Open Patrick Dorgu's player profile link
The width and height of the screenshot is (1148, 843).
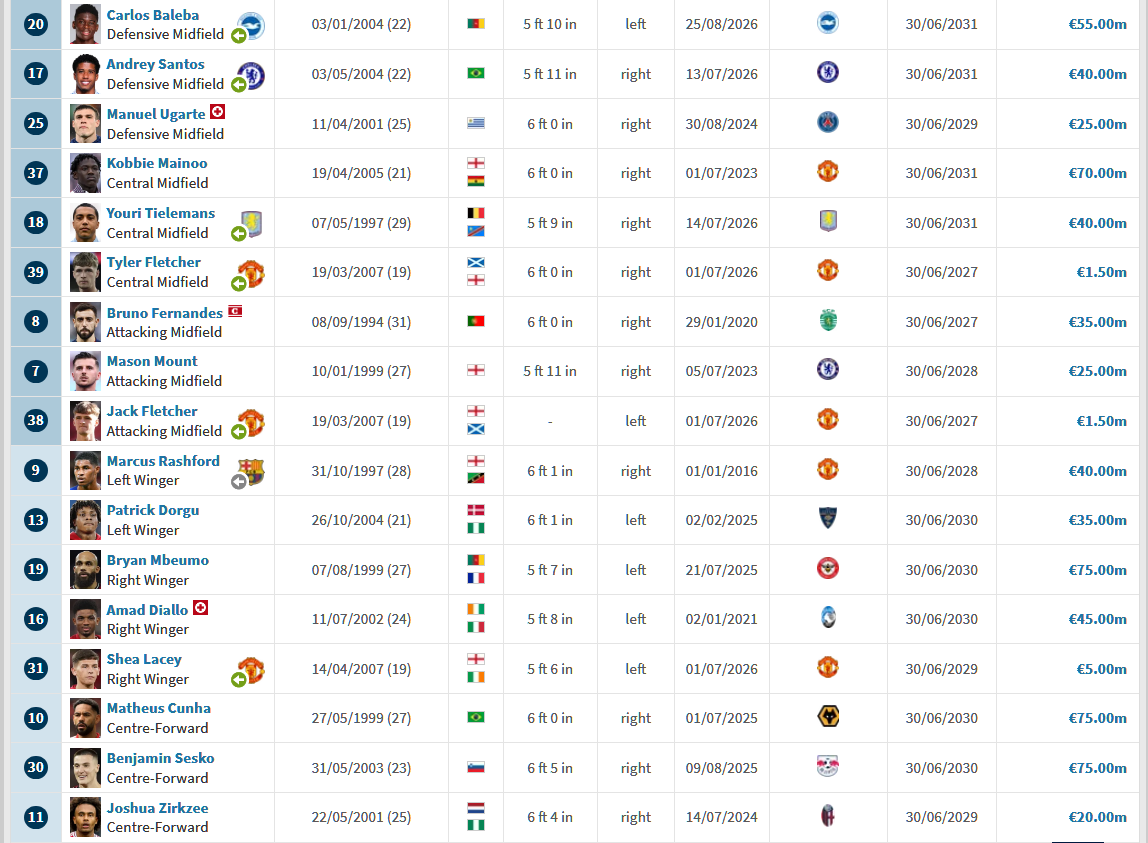[153, 510]
